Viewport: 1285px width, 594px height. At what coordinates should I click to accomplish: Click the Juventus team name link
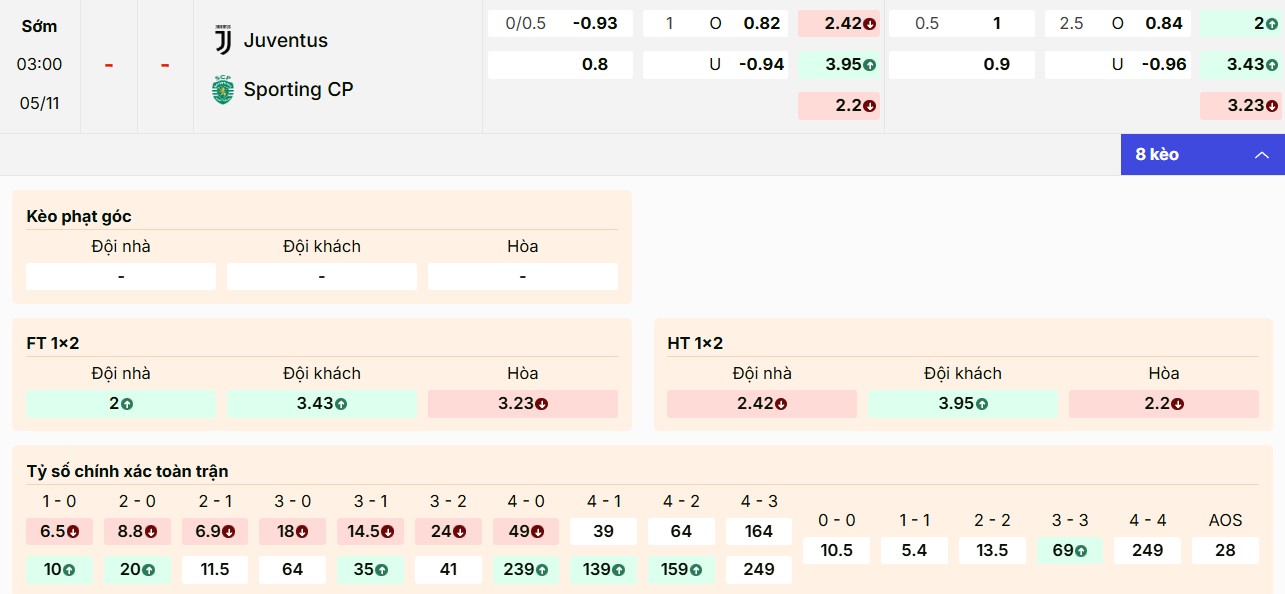[286, 40]
